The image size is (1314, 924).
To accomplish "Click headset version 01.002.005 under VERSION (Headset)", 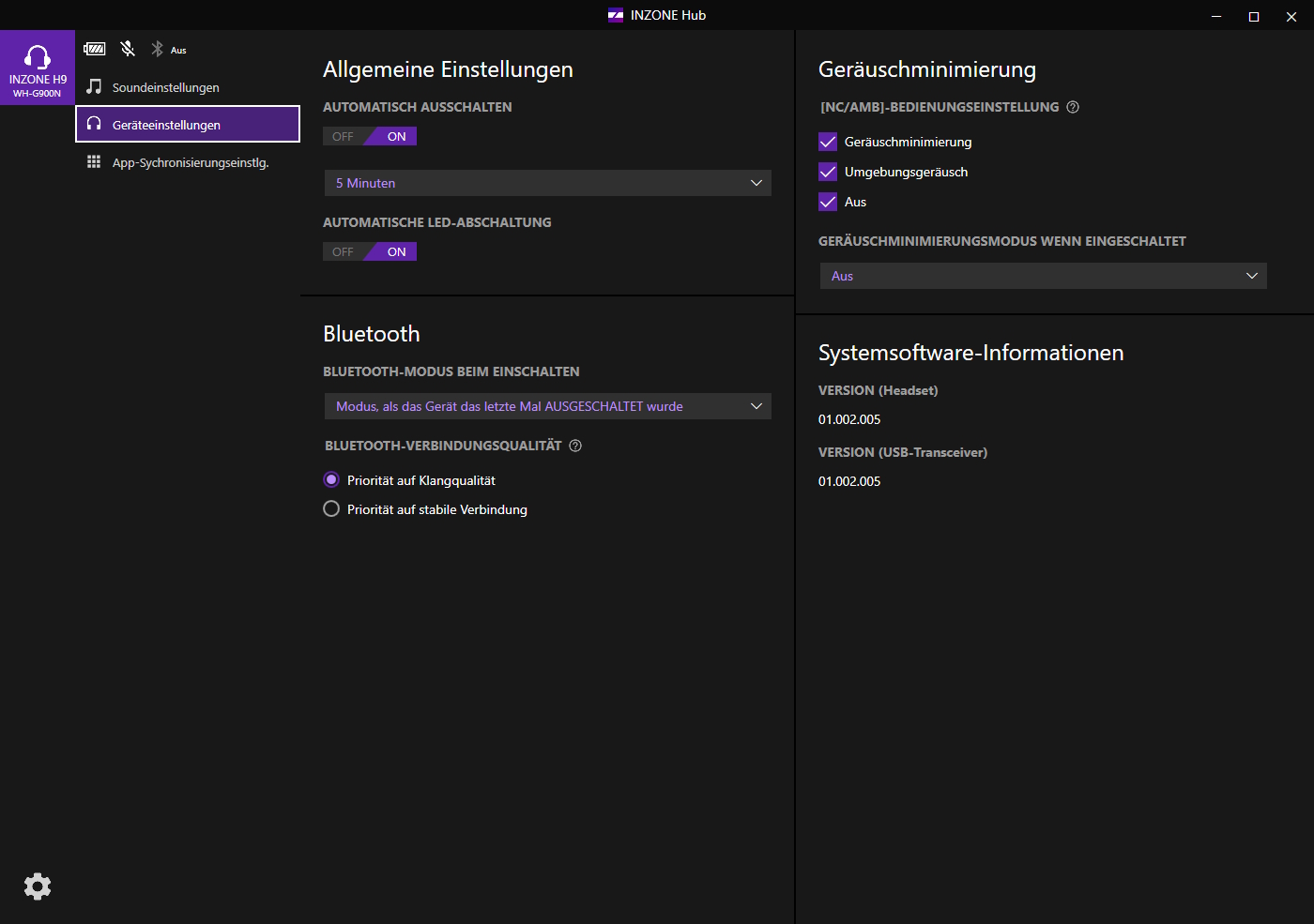I will [x=849, y=419].
